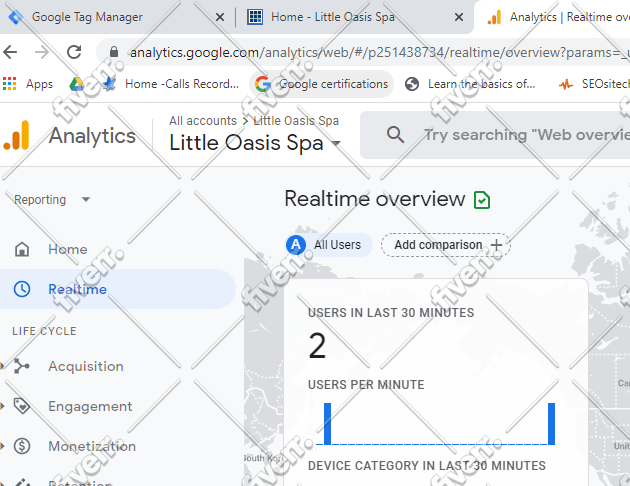
Task: Click the Realtime clock icon
Action: 22,289
